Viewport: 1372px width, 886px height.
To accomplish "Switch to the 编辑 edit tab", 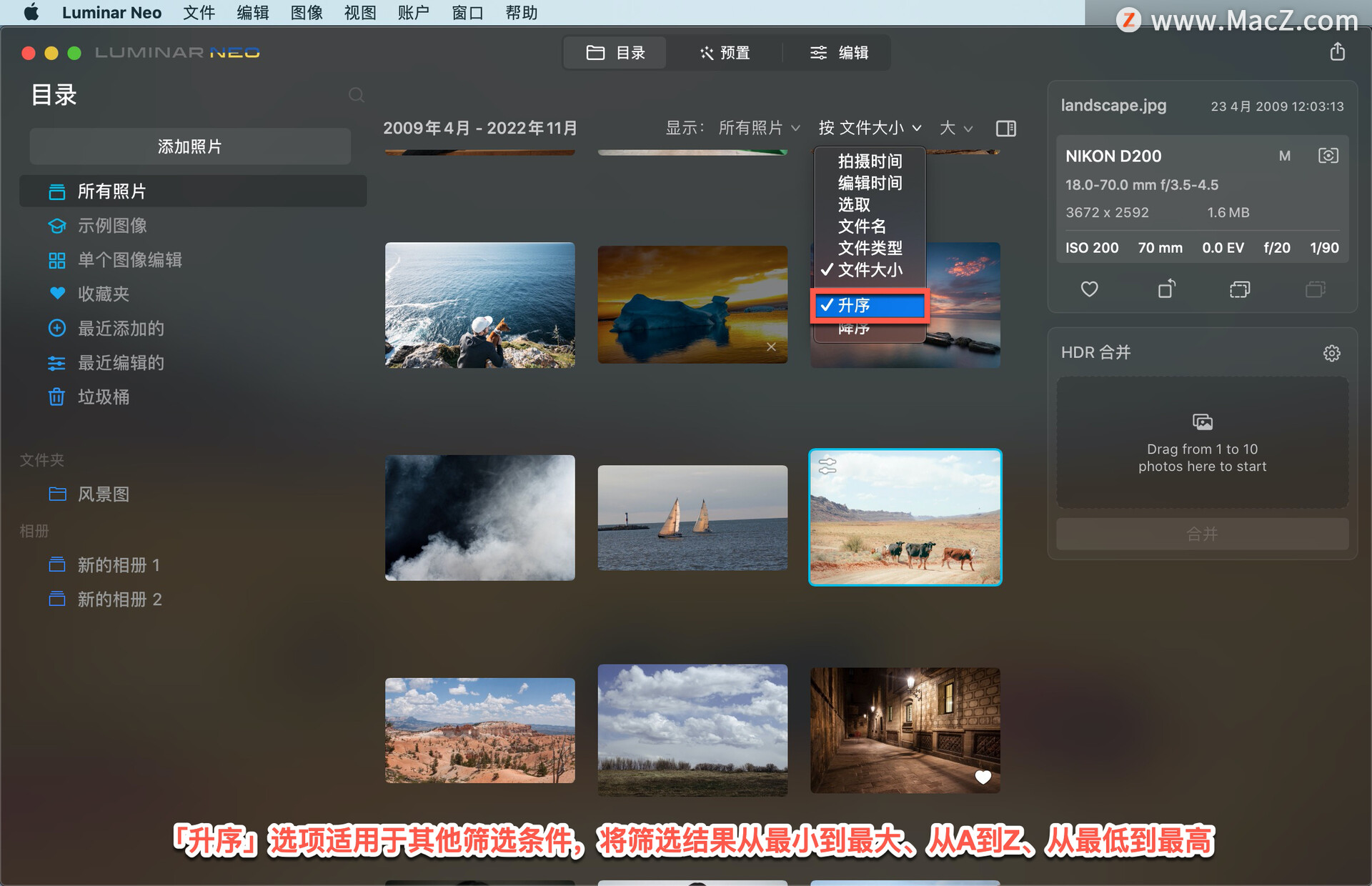I will [x=839, y=53].
